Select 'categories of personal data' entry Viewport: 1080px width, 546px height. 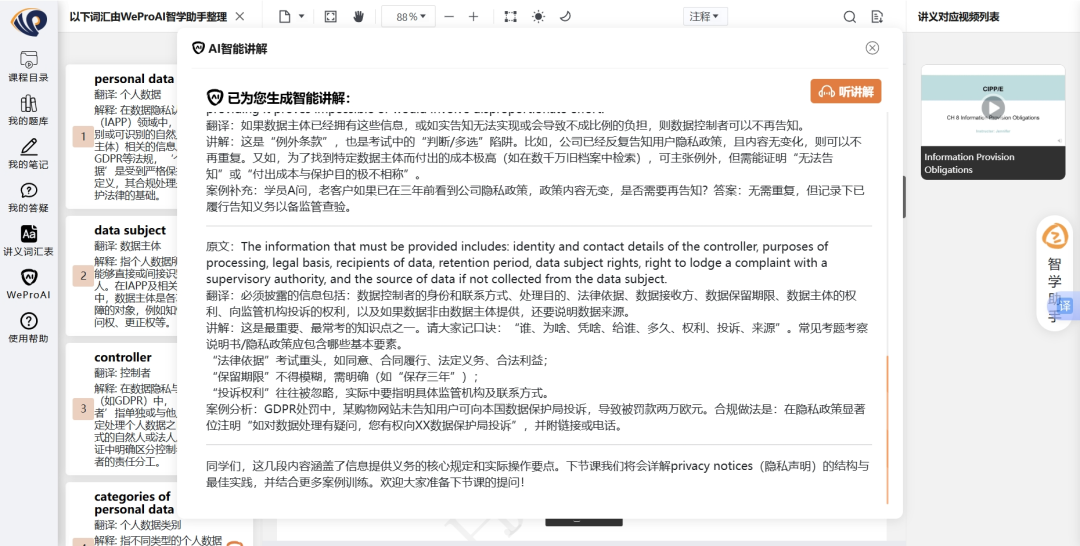click(134, 503)
